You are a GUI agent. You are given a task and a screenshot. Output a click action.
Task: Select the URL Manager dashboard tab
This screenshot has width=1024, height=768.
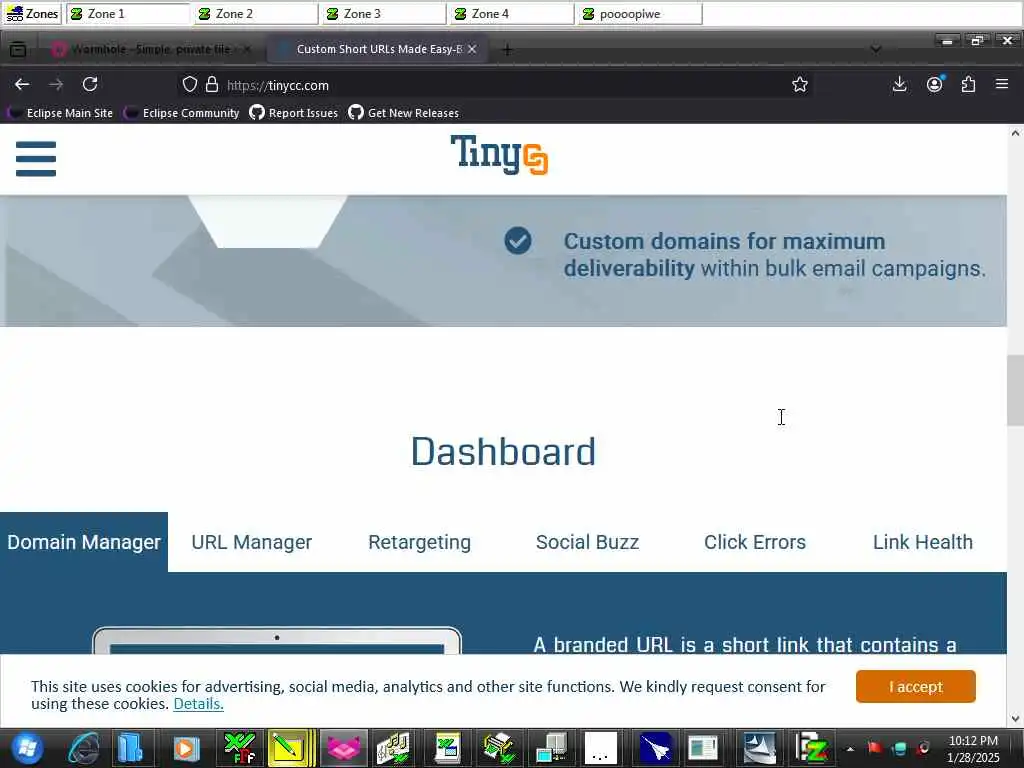[251, 542]
